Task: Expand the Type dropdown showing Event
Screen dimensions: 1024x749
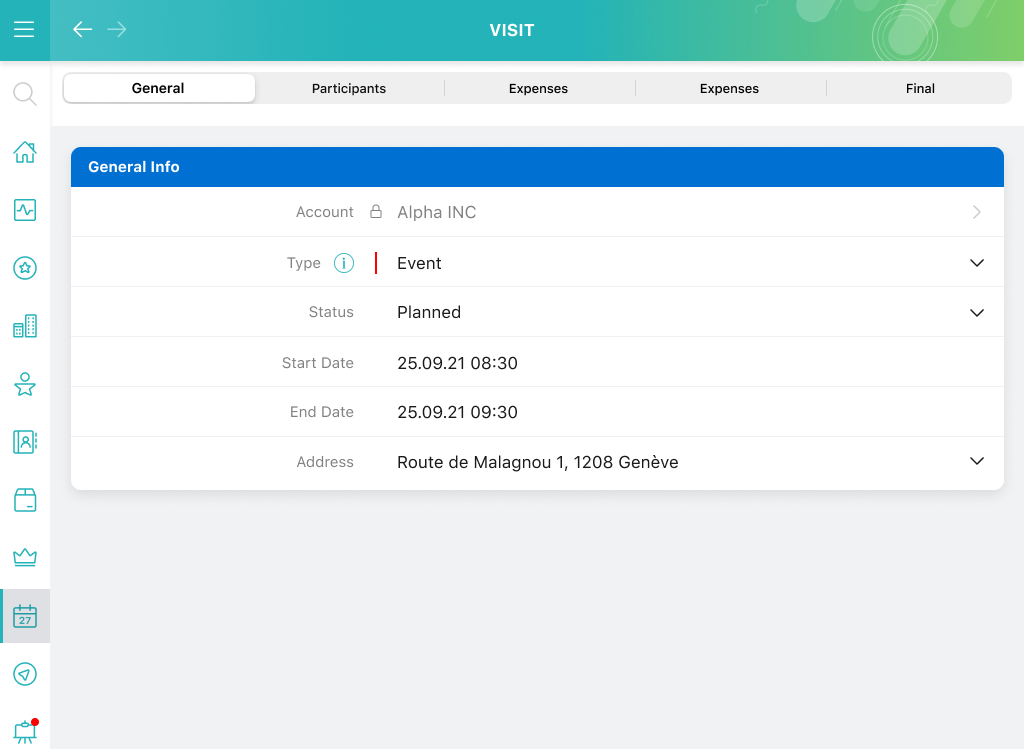Action: (x=977, y=262)
